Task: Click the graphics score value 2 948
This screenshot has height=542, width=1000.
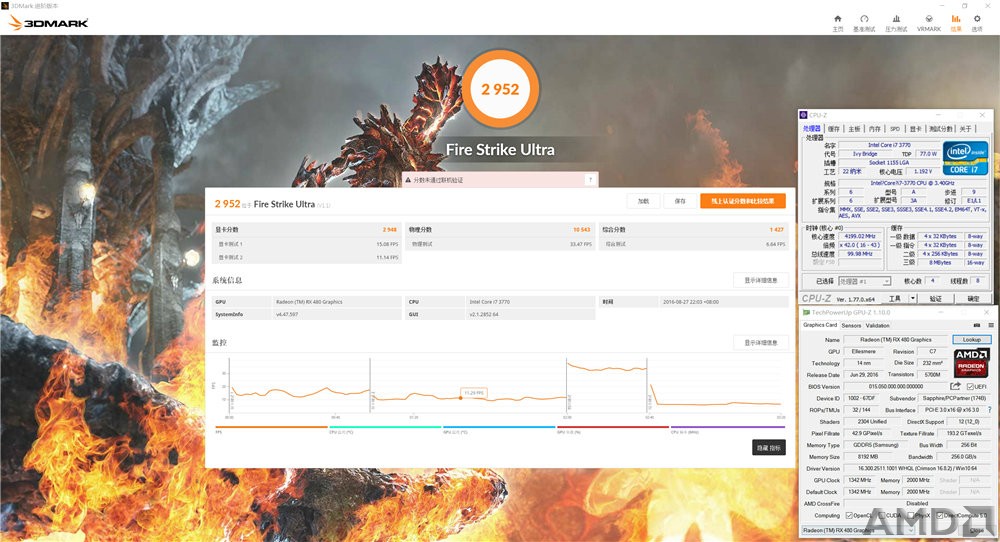Action: tap(390, 230)
